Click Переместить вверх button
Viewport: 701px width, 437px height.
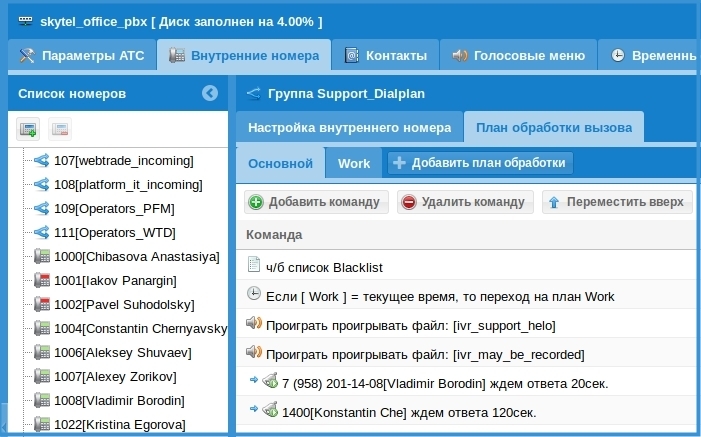[x=617, y=202]
